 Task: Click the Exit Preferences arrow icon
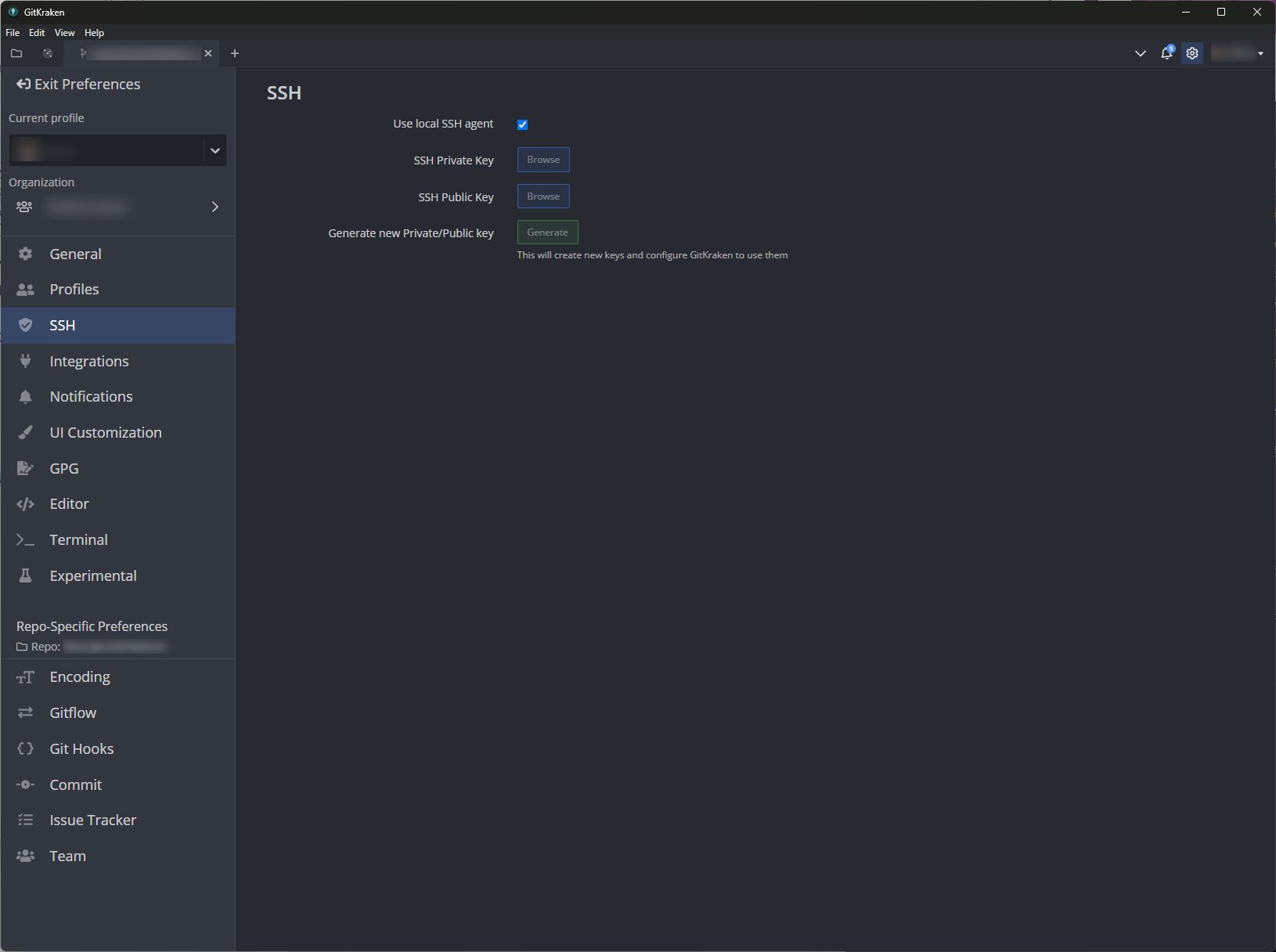pyautogui.click(x=23, y=84)
